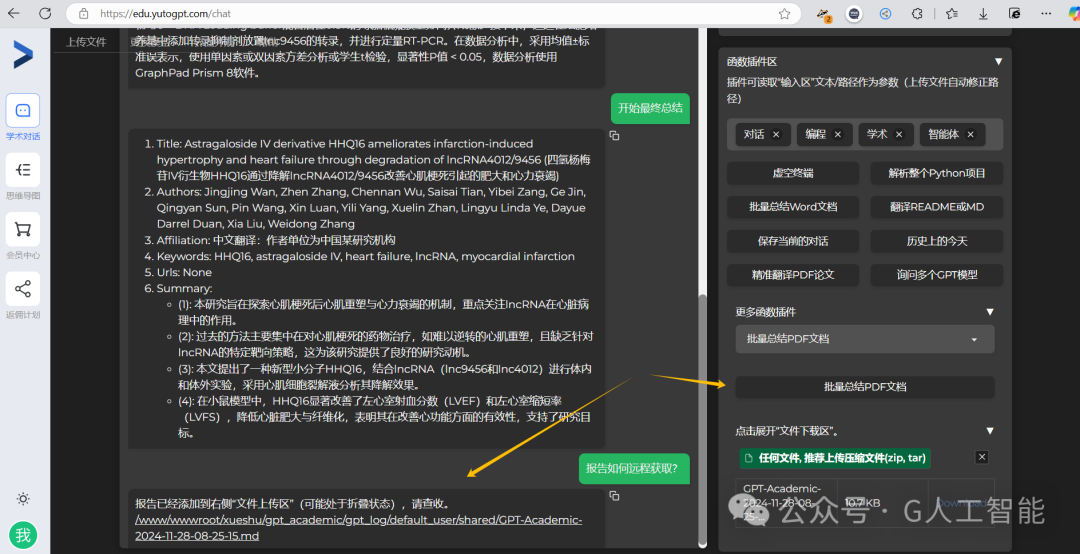Toggle the light/dark theme sun icon
The image size is (1080, 554).
pos(23,499)
